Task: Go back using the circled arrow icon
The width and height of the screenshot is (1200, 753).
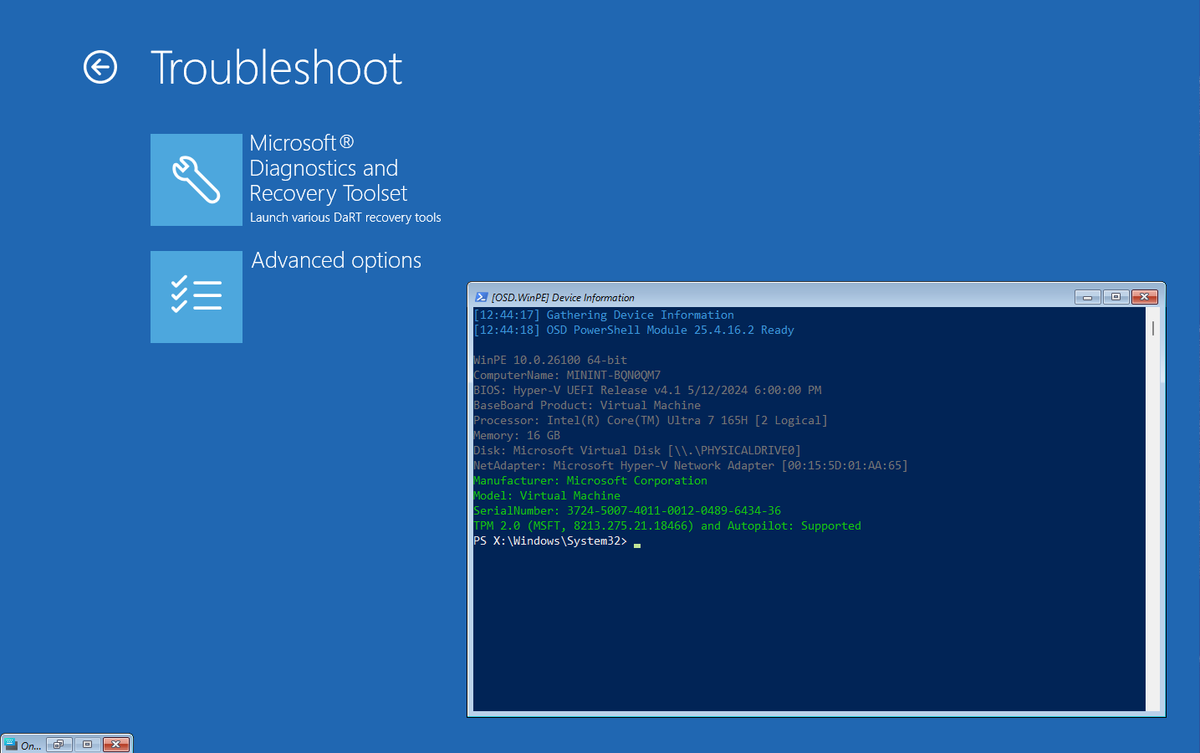Action: [x=100, y=67]
